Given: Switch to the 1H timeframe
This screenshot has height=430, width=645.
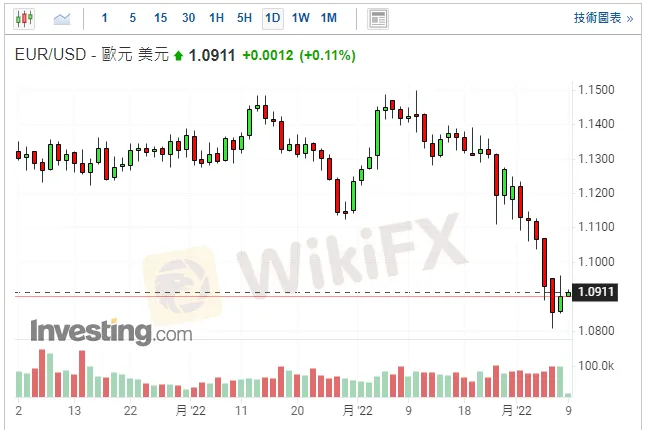Looking at the screenshot, I should point(216,18).
